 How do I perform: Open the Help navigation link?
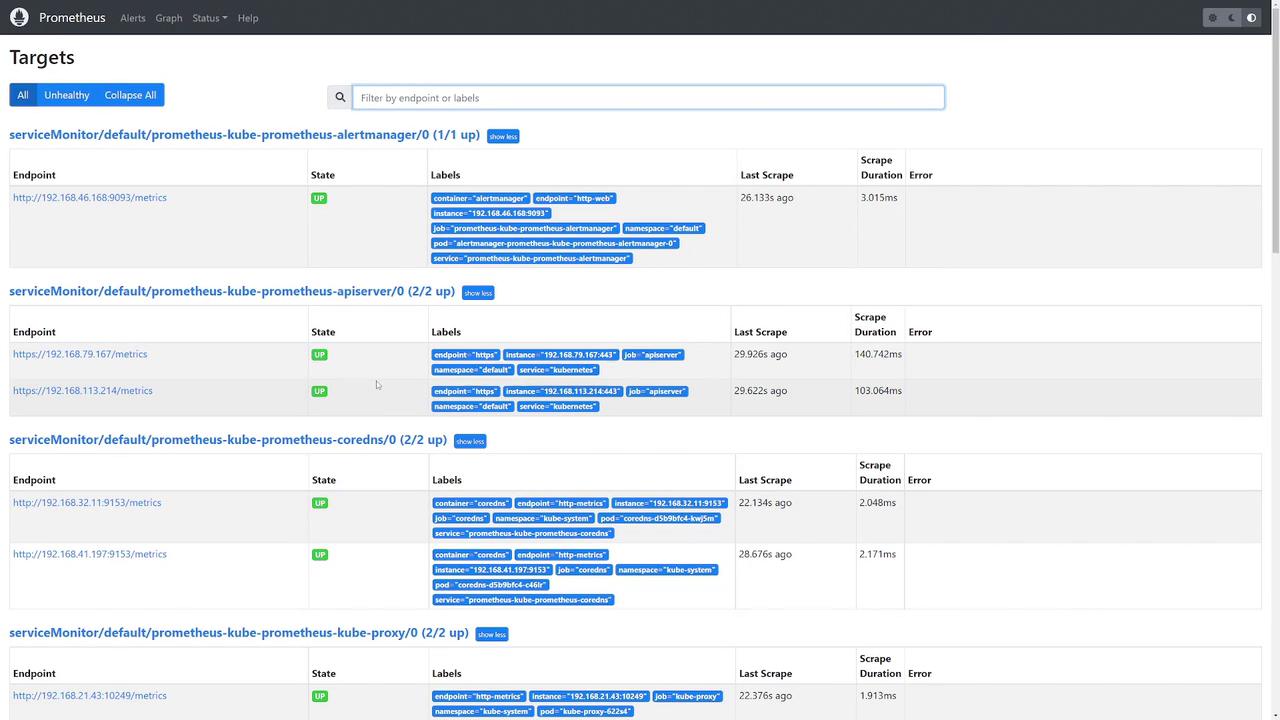[248, 18]
